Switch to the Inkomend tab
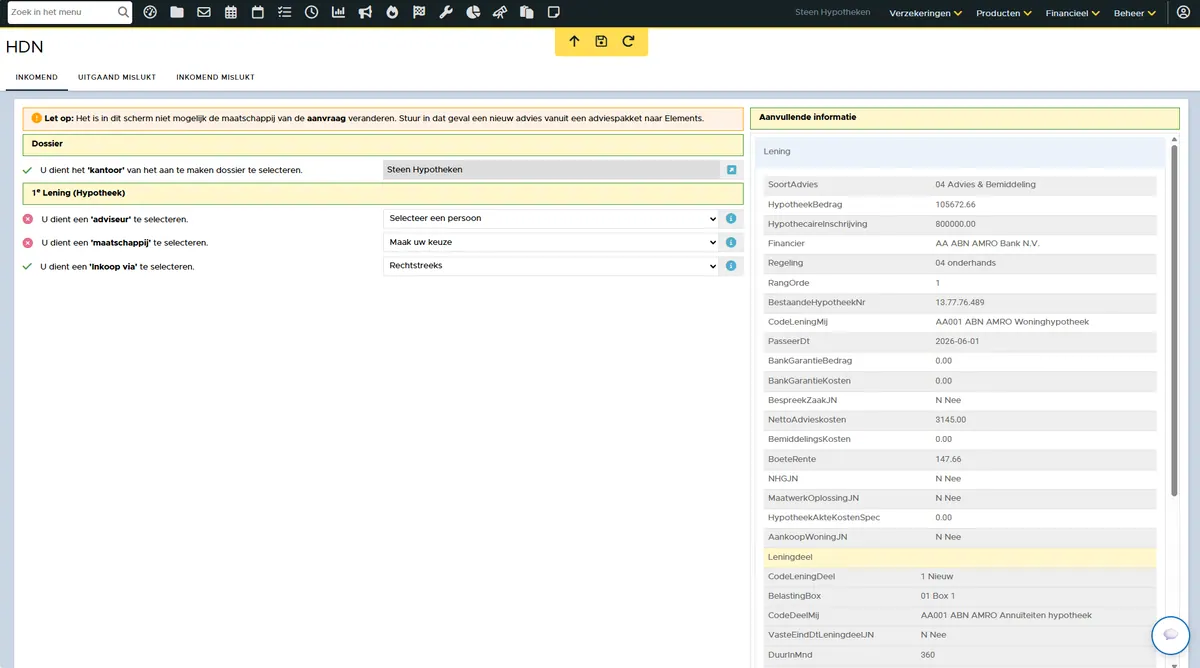 pos(37,77)
